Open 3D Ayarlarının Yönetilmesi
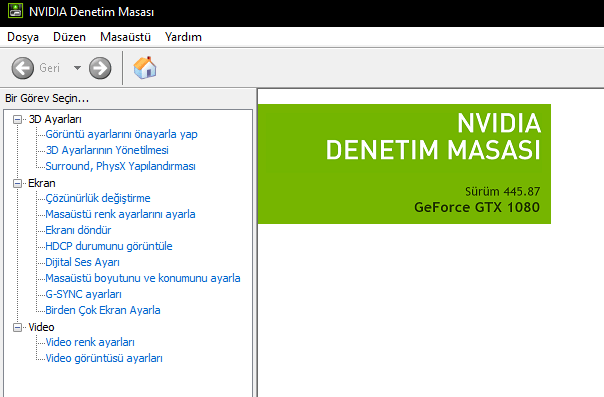The width and height of the screenshot is (604, 397). pyautogui.click(x=107, y=150)
